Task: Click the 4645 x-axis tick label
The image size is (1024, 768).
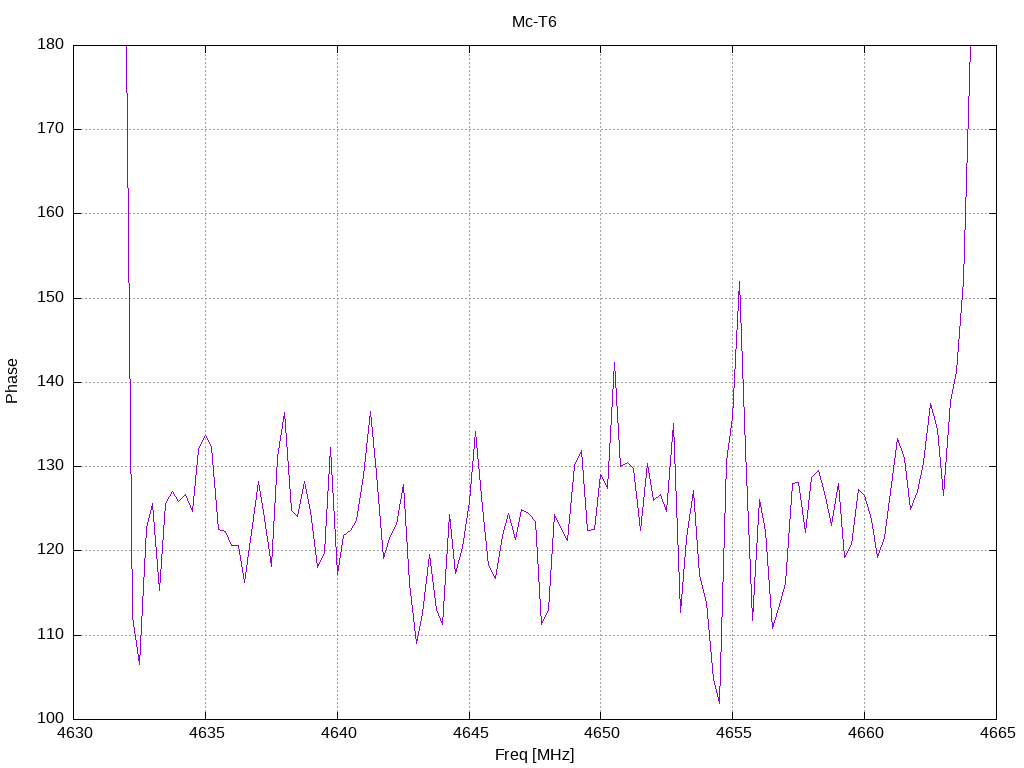Action: 471,733
